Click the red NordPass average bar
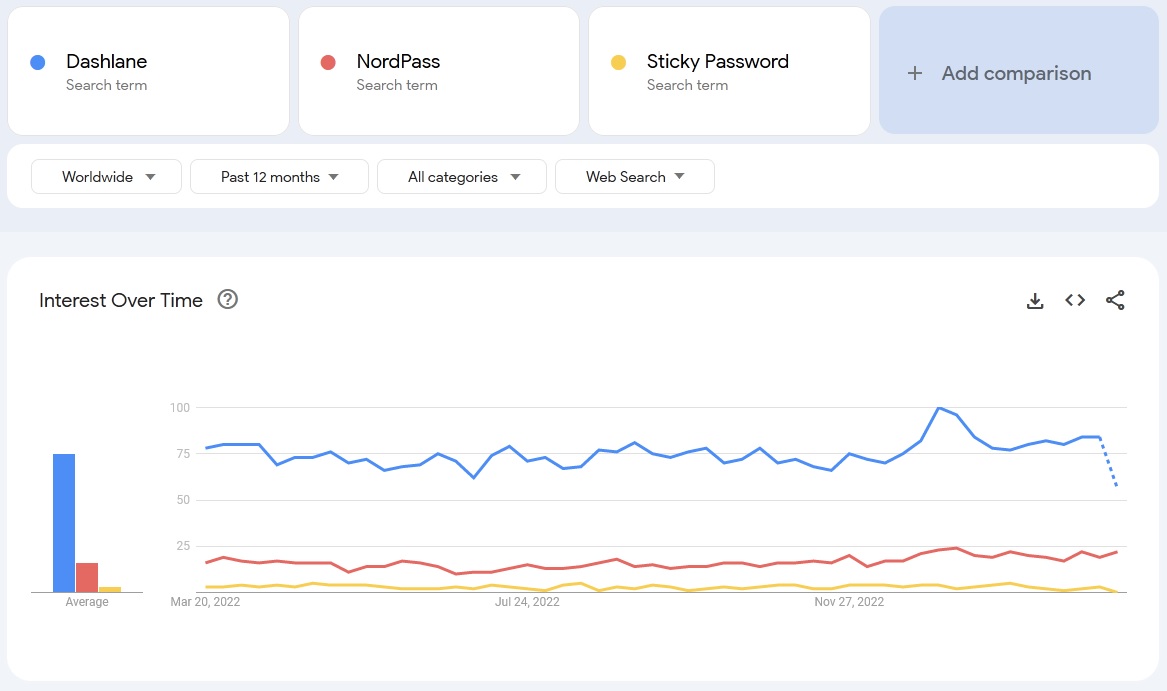 87,577
